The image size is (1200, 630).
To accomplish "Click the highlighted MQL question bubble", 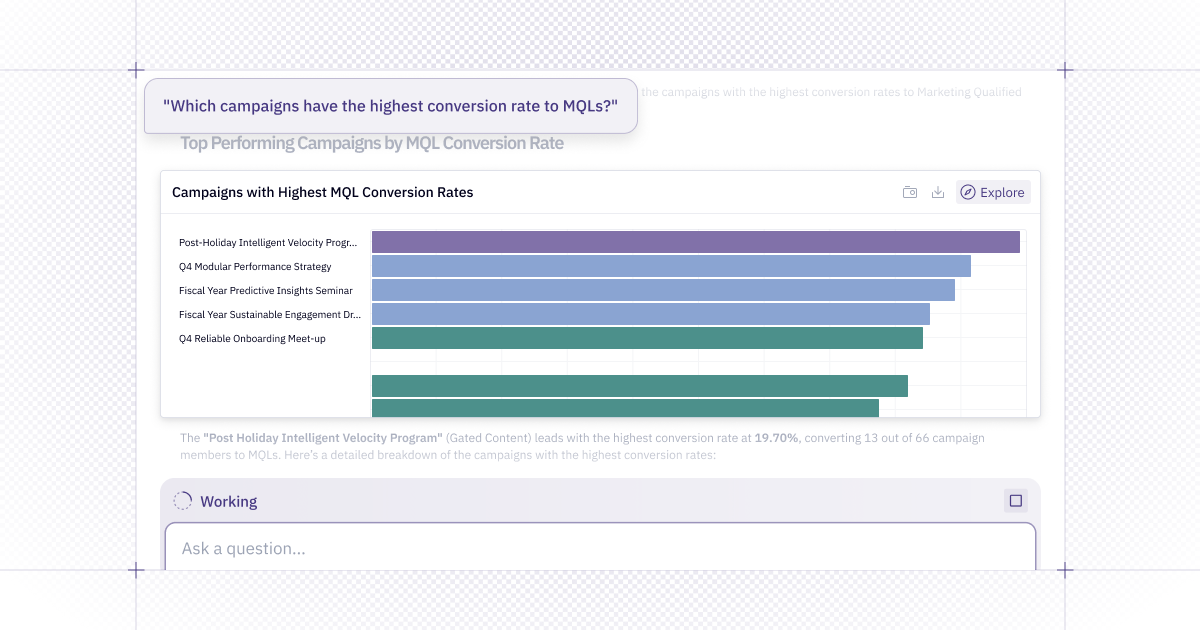I will 390,106.
